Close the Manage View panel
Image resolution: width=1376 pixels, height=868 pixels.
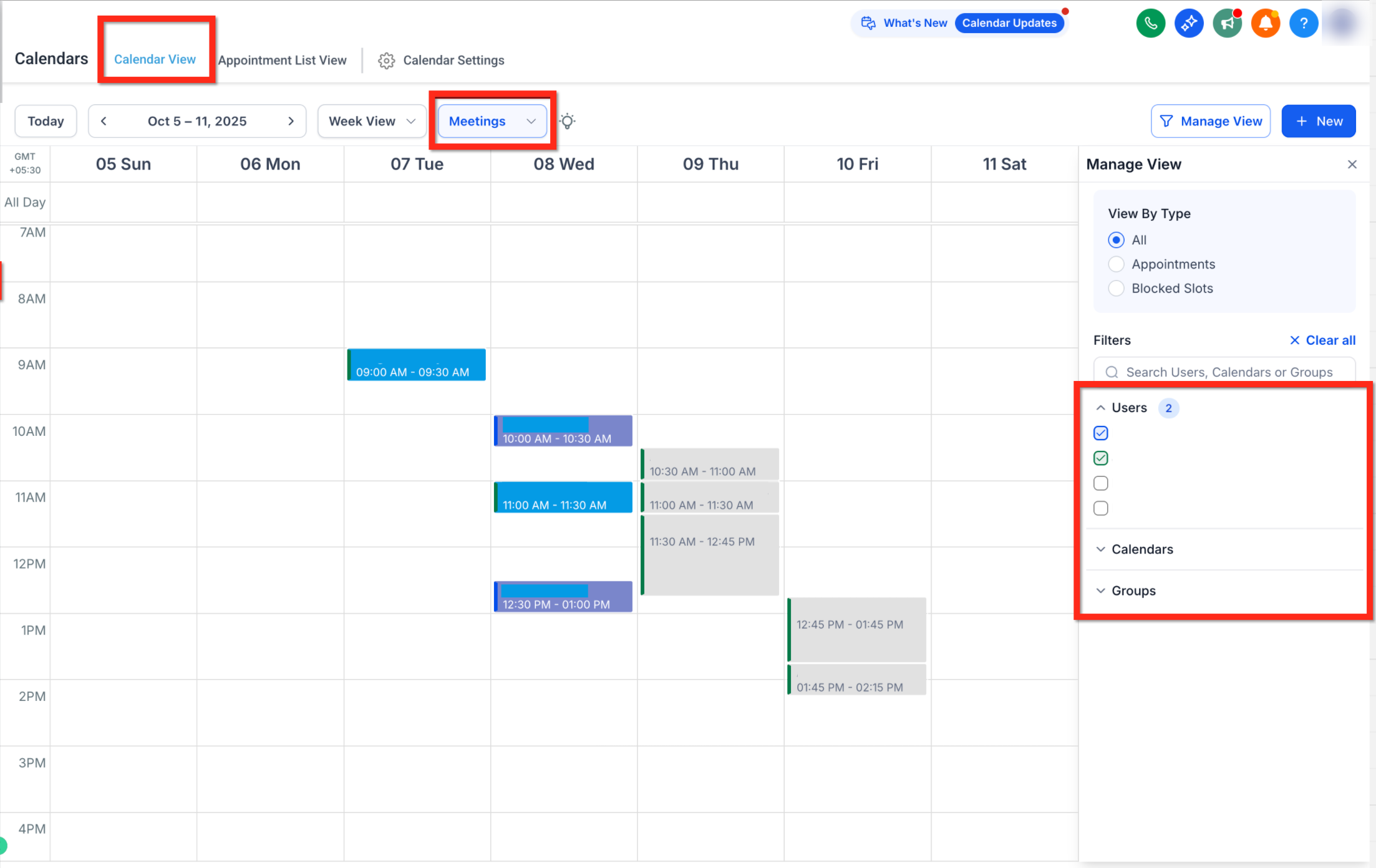click(1352, 165)
